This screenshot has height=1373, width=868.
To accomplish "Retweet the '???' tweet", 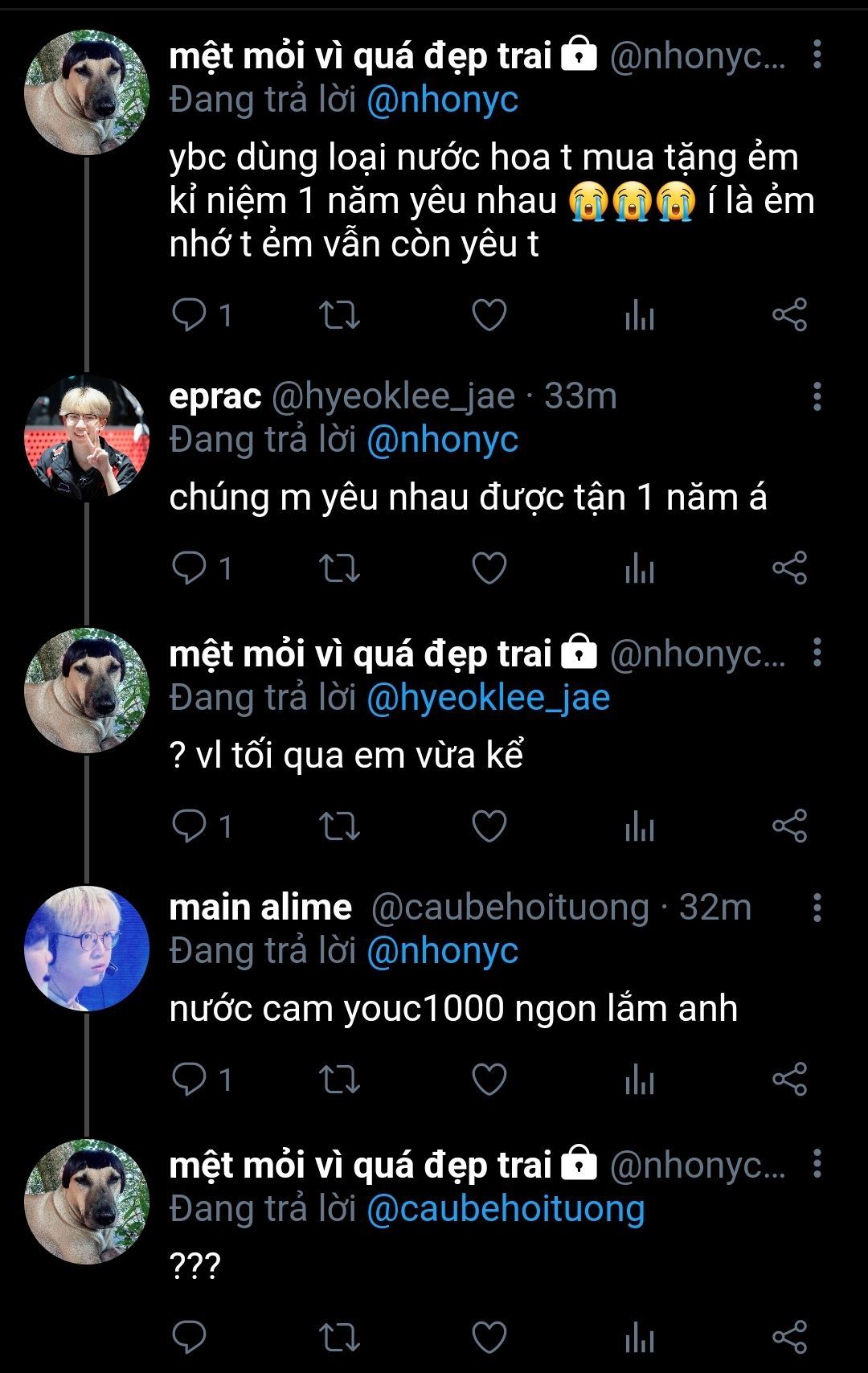I will pyautogui.click(x=339, y=1338).
